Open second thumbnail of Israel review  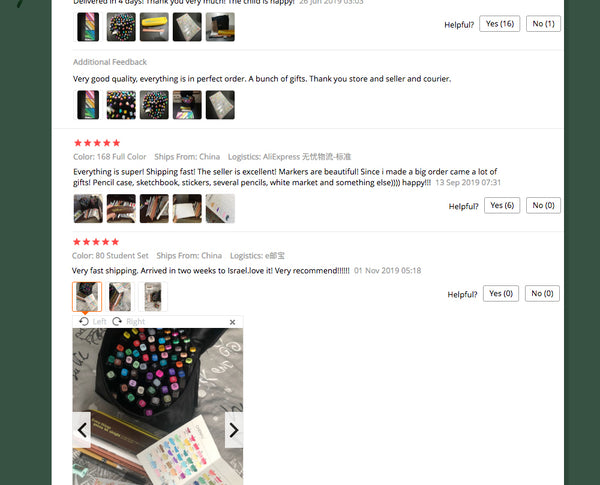click(120, 297)
